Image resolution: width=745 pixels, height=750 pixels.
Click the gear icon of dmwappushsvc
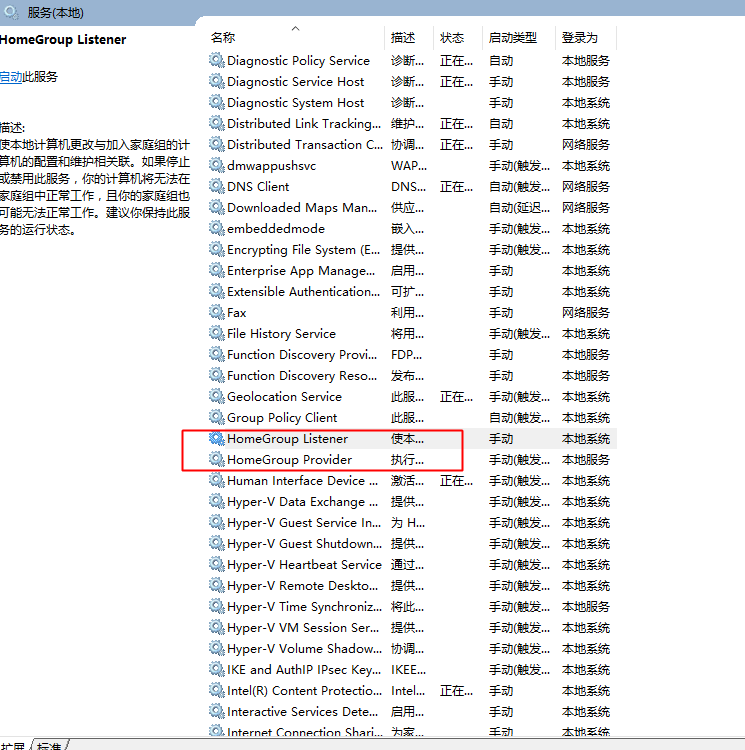pos(217,165)
